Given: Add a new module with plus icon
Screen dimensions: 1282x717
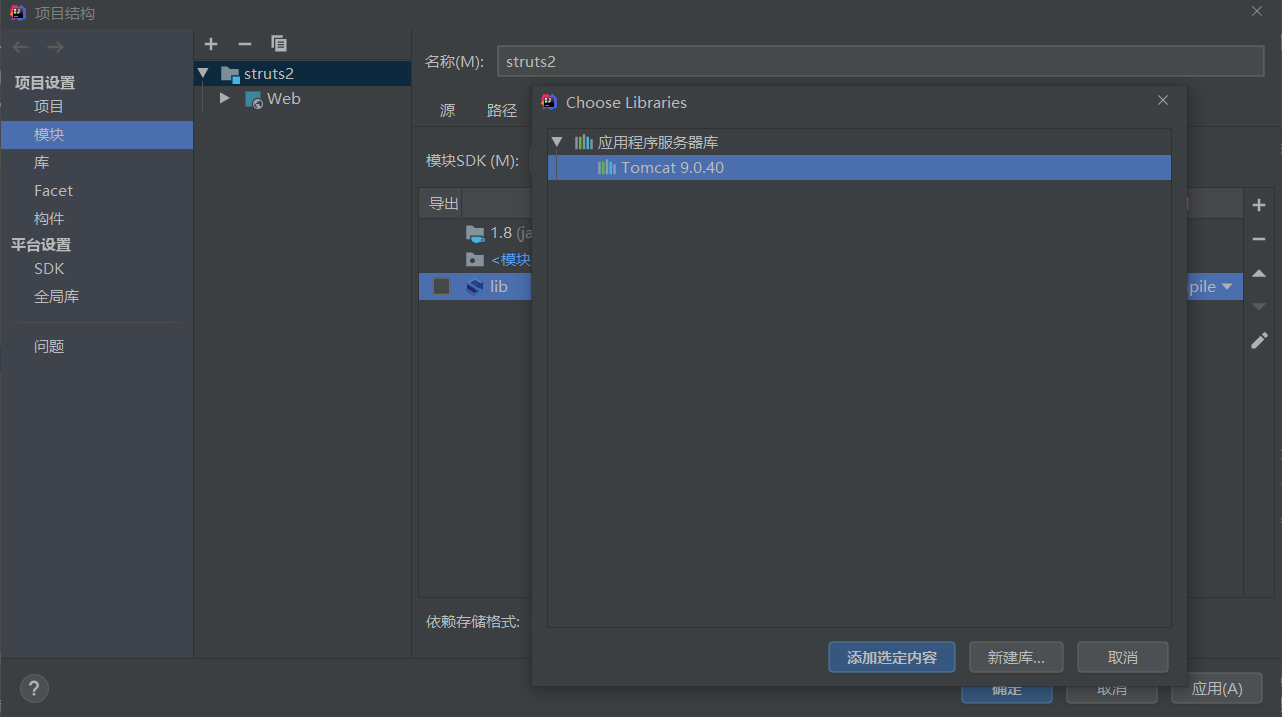Looking at the screenshot, I should (x=210, y=43).
